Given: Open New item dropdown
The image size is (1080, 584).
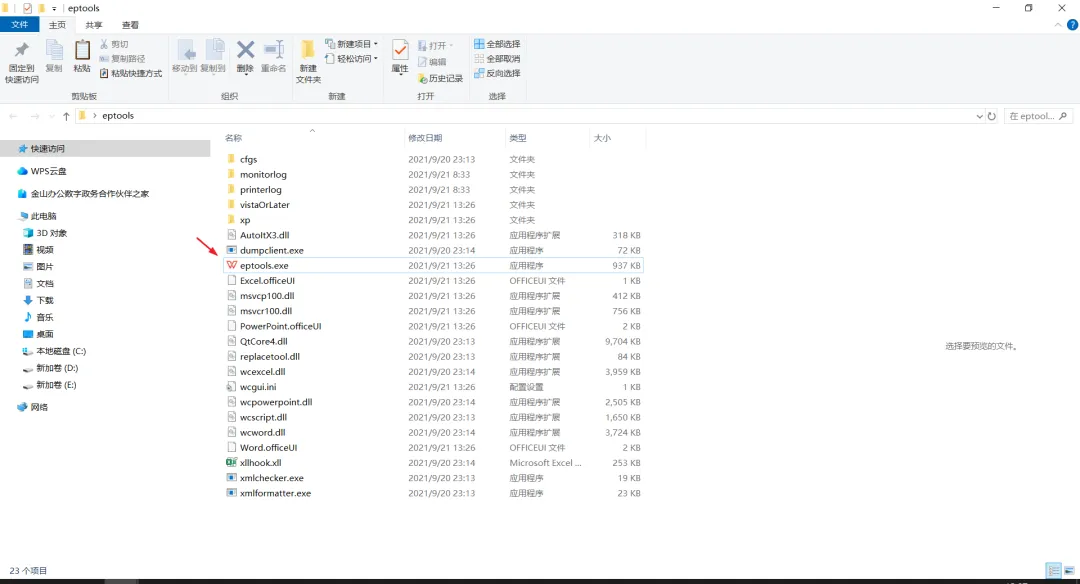Looking at the screenshot, I should tap(351, 44).
